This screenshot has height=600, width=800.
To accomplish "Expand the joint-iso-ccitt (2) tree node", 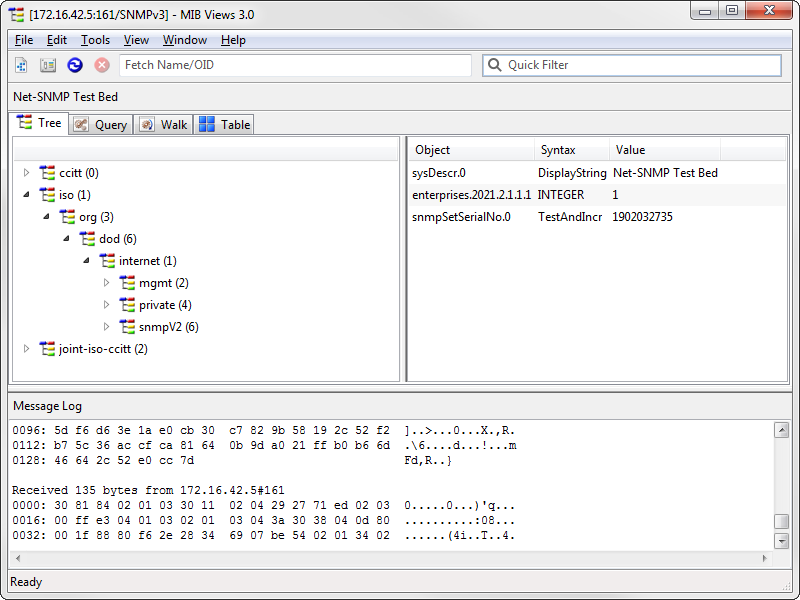I will [x=27, y=349].
